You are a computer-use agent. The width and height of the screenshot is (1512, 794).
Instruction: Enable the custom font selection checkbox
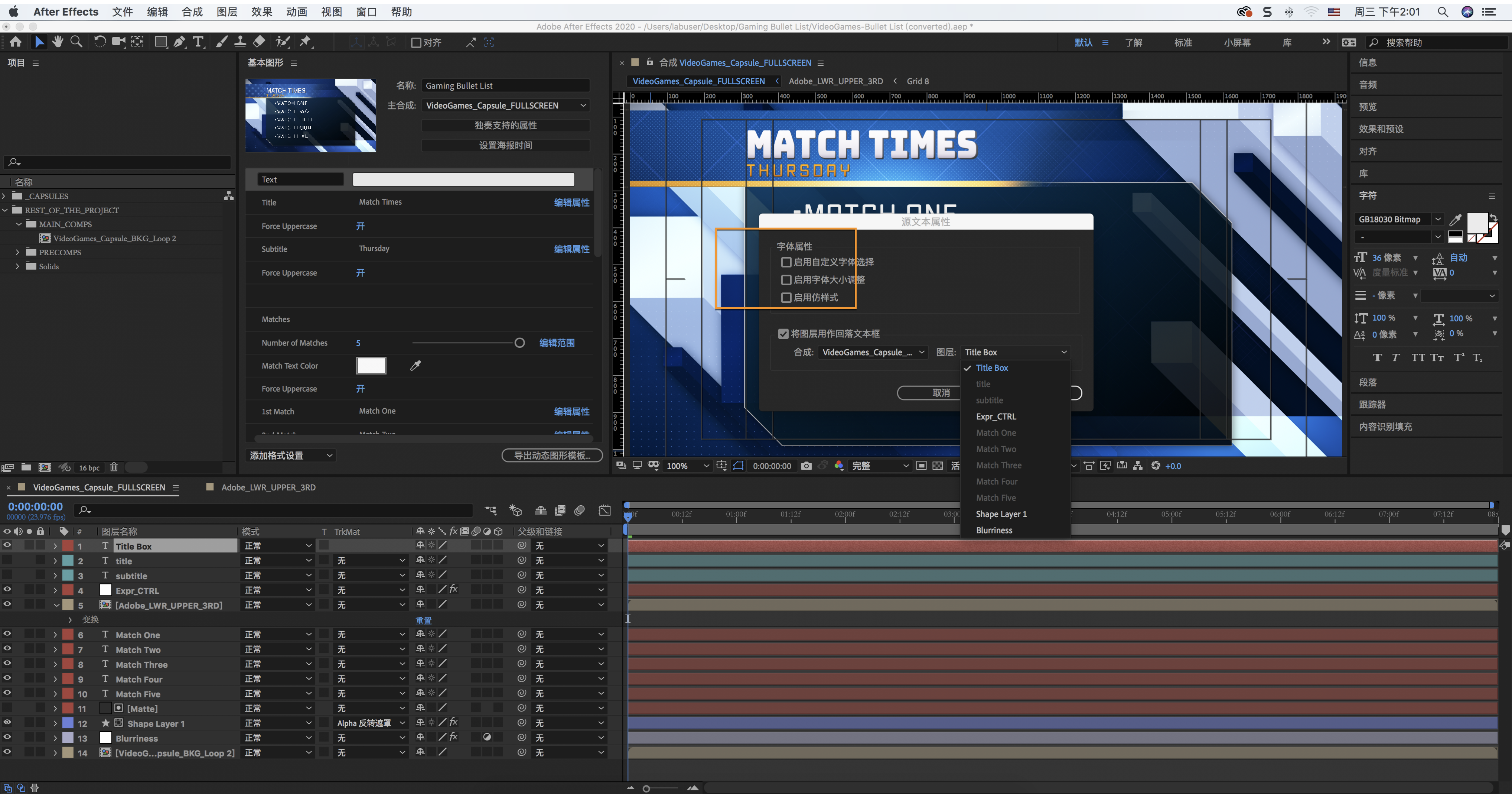tap(786, 262)
